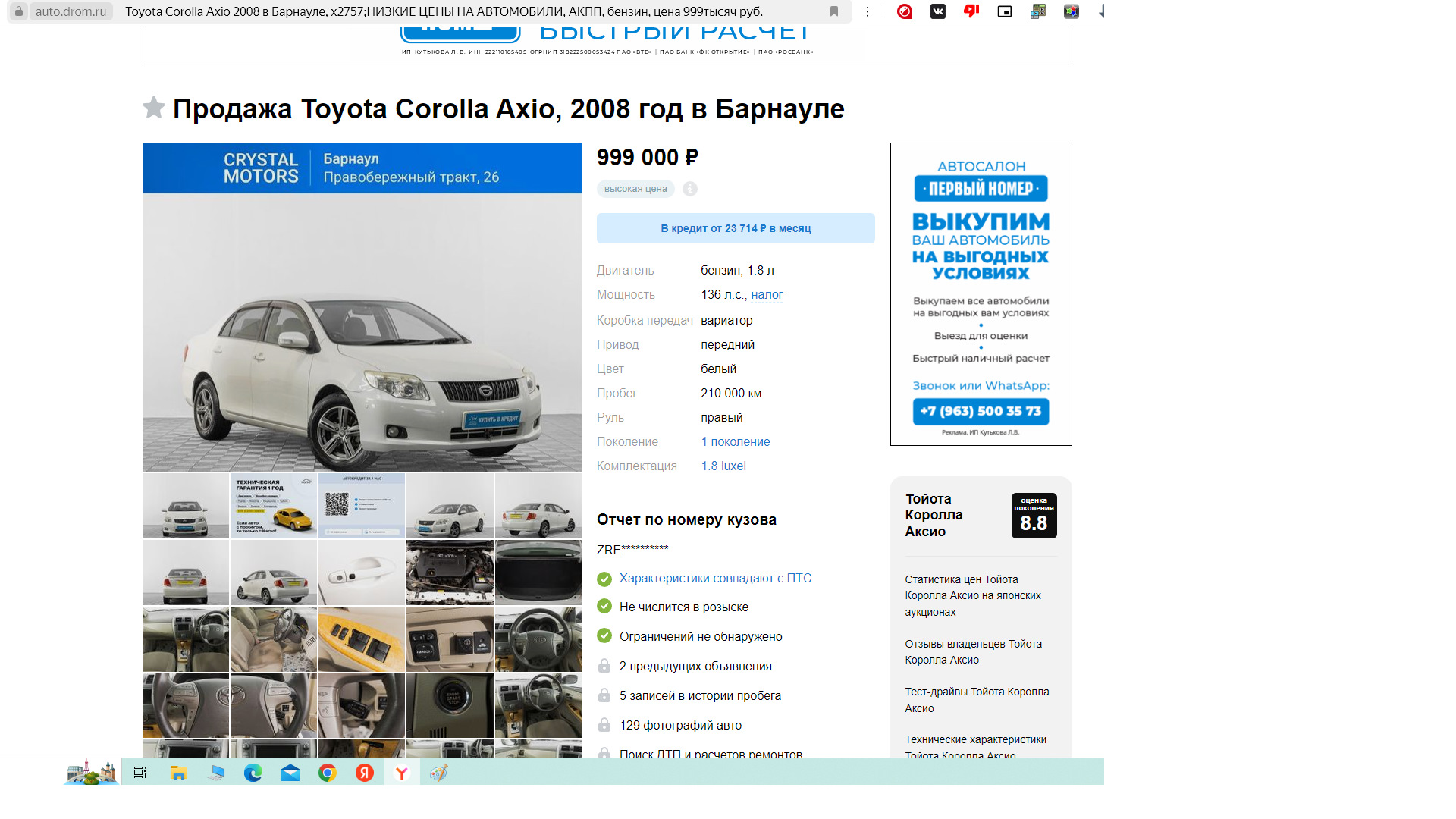The image size is (1456, 819).
Task: Open the engine bay photo thumbnail
Action: (450, 573)
